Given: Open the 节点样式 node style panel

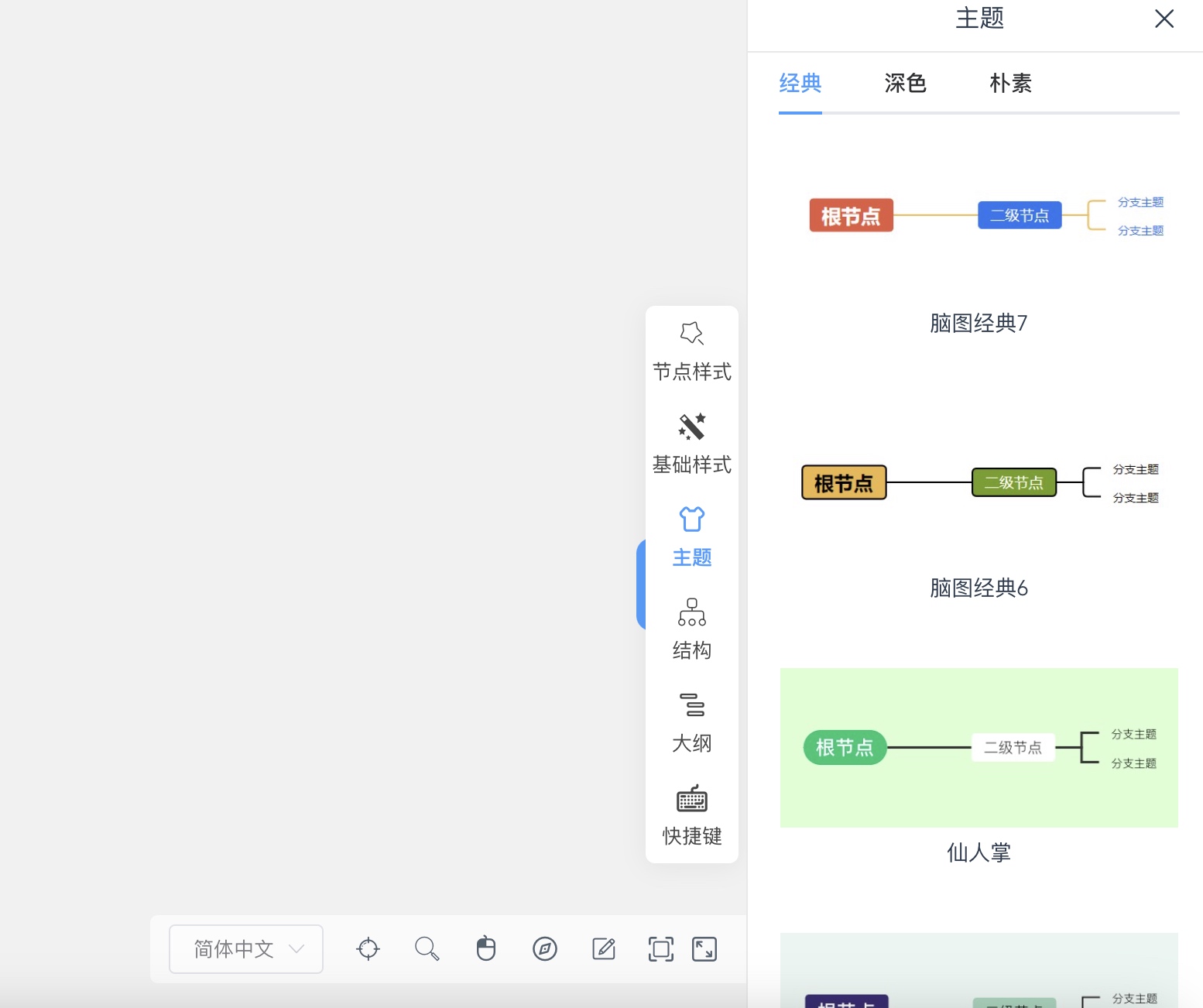Looking at the screenshot, I should point(691,353).
